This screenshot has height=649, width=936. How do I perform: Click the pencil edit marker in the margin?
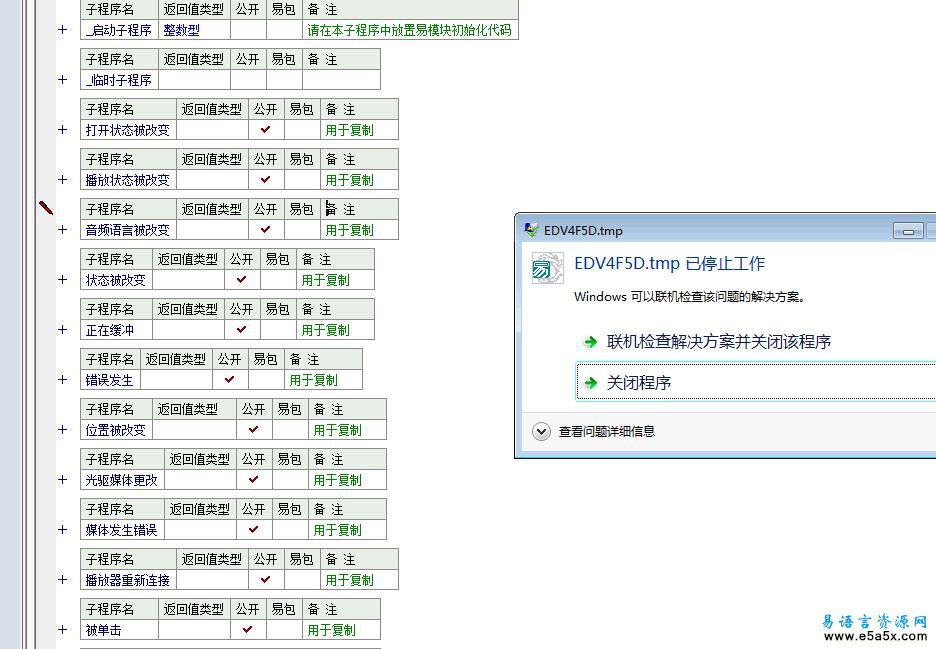(46, 208)
